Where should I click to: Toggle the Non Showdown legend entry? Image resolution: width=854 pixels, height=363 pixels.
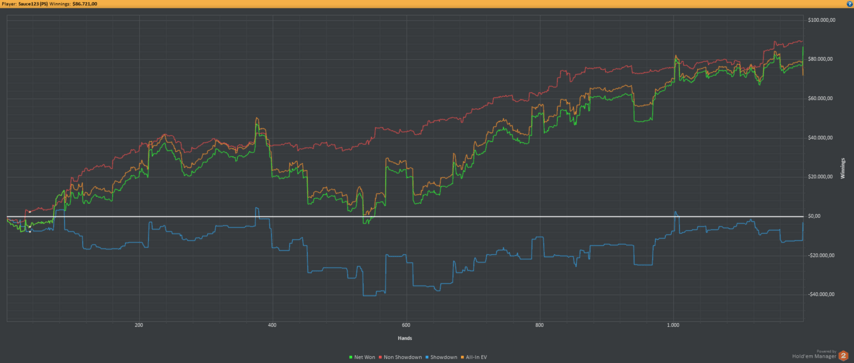401,357
